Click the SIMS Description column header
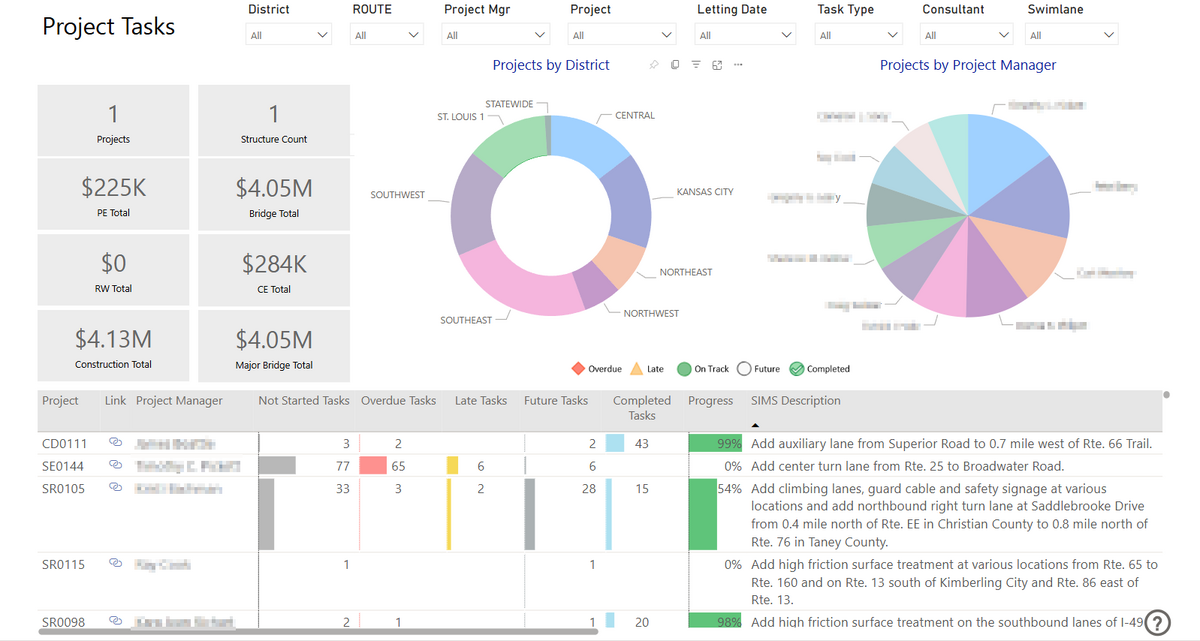 click(795, 401)
